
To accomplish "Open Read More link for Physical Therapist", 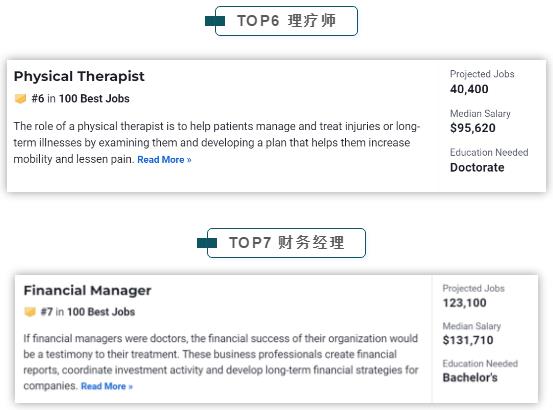I will click(x=164, y=160).
